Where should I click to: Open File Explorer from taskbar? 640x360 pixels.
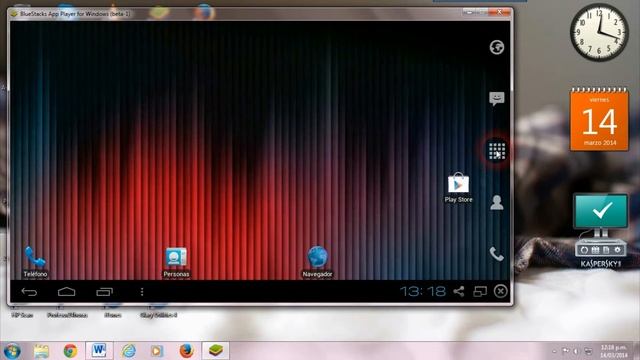pyautogui.click(x=41, y=351)
